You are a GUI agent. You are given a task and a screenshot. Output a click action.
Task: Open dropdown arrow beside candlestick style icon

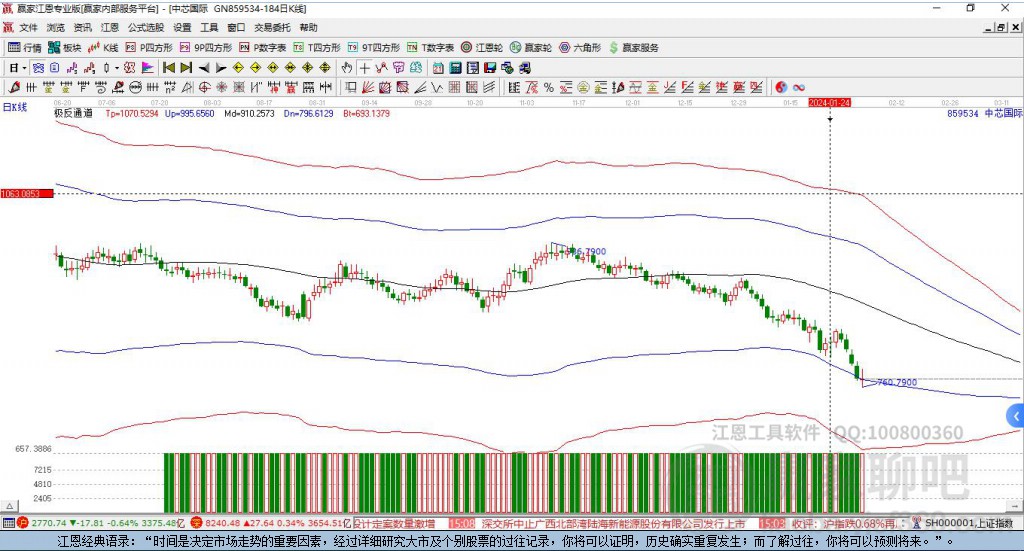(116, 68)
